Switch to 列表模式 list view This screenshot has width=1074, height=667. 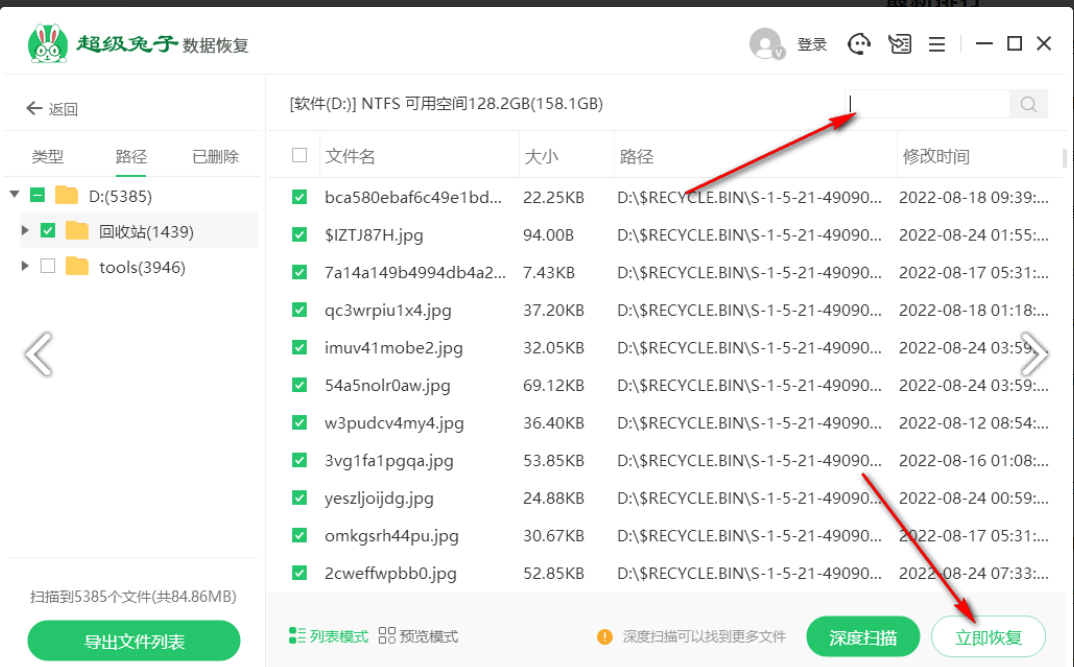(338, 636)
